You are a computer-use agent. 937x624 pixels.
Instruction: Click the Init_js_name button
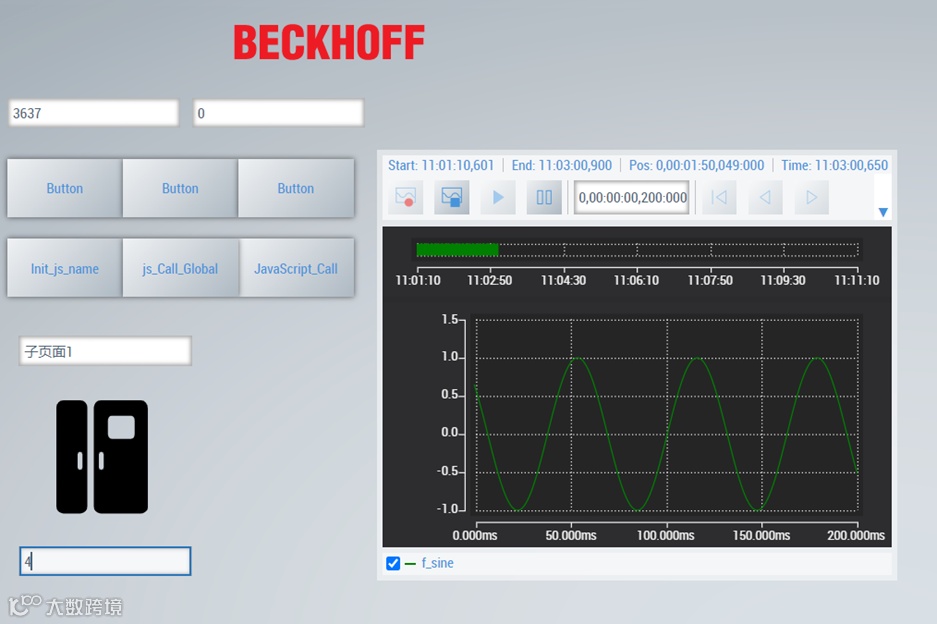[x=65, y=268]
